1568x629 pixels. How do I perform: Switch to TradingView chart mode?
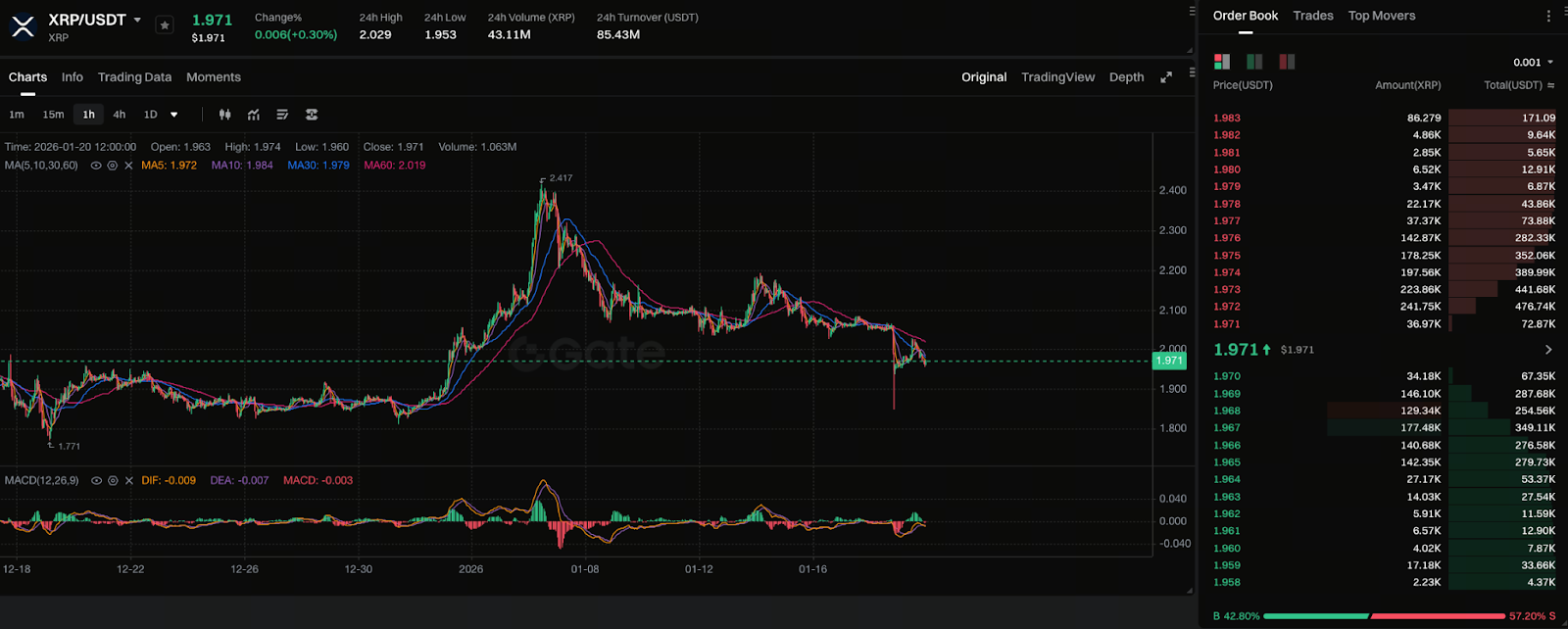[1058, 77]
